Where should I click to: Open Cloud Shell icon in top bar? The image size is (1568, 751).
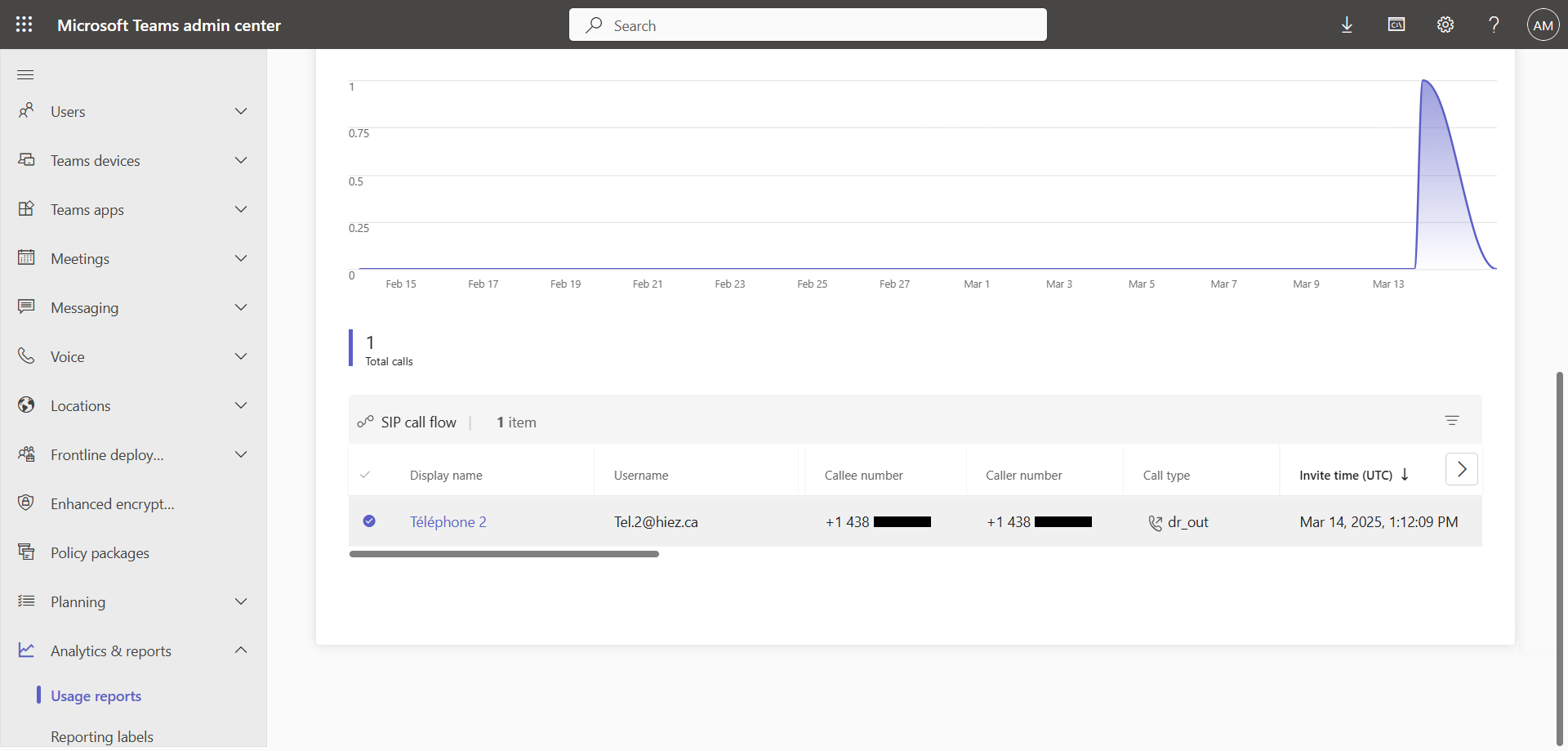click(x=1396, y=25)
